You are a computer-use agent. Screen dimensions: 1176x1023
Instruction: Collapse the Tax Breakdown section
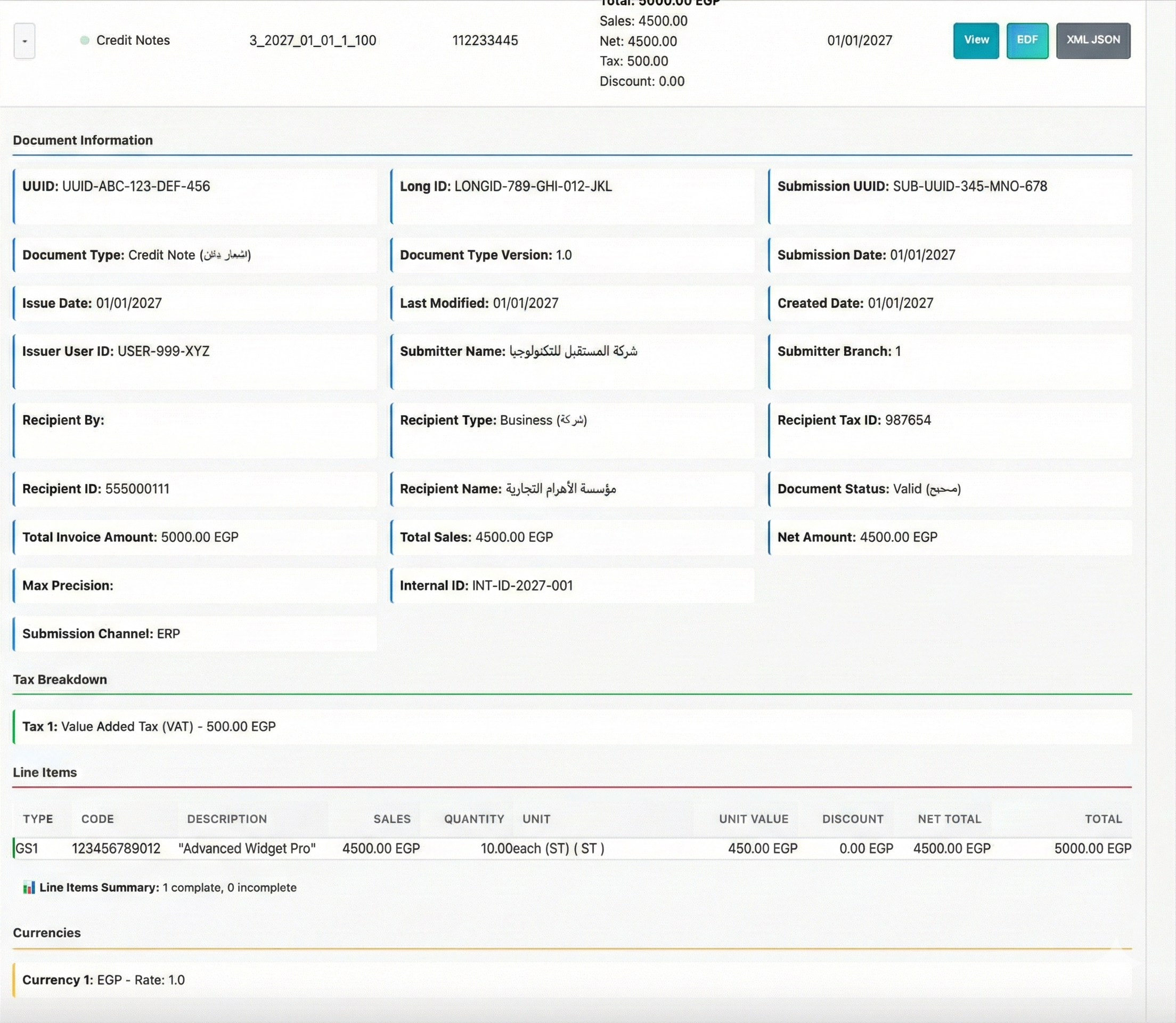click(x=59, y=679)
